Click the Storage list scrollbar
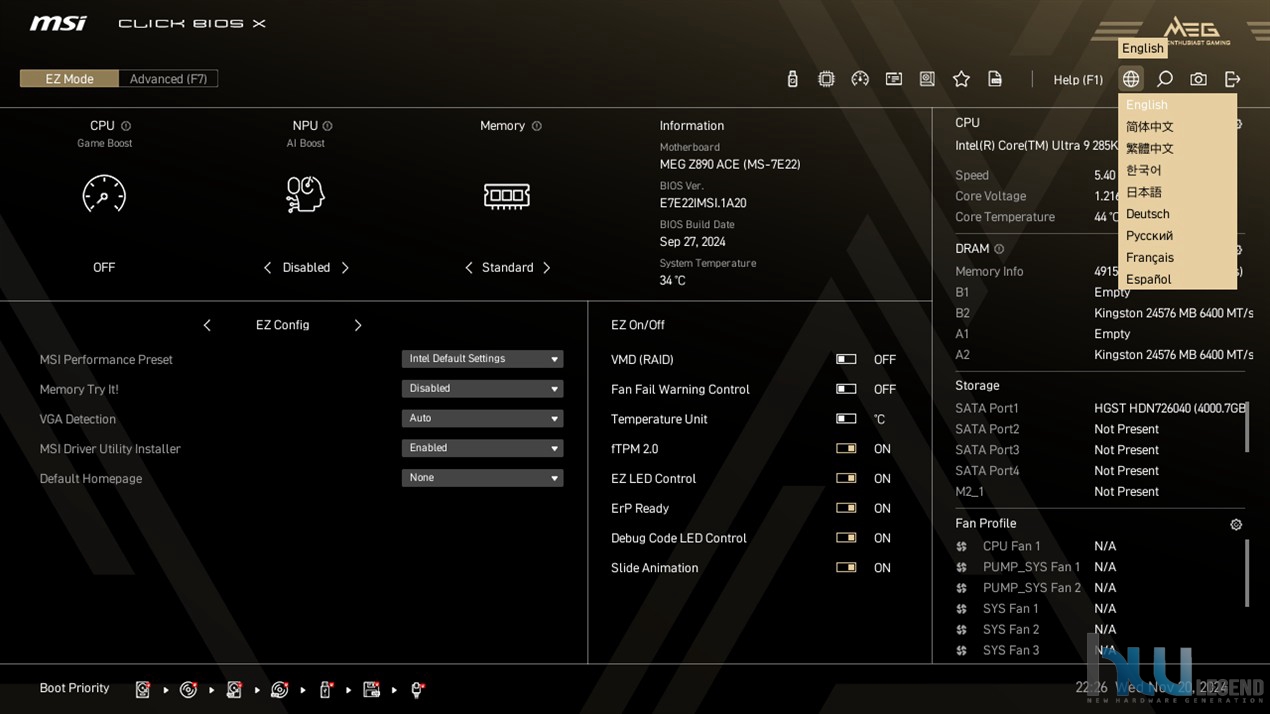The width and height of the screenshot is (1270, 714). [1246, 427]
